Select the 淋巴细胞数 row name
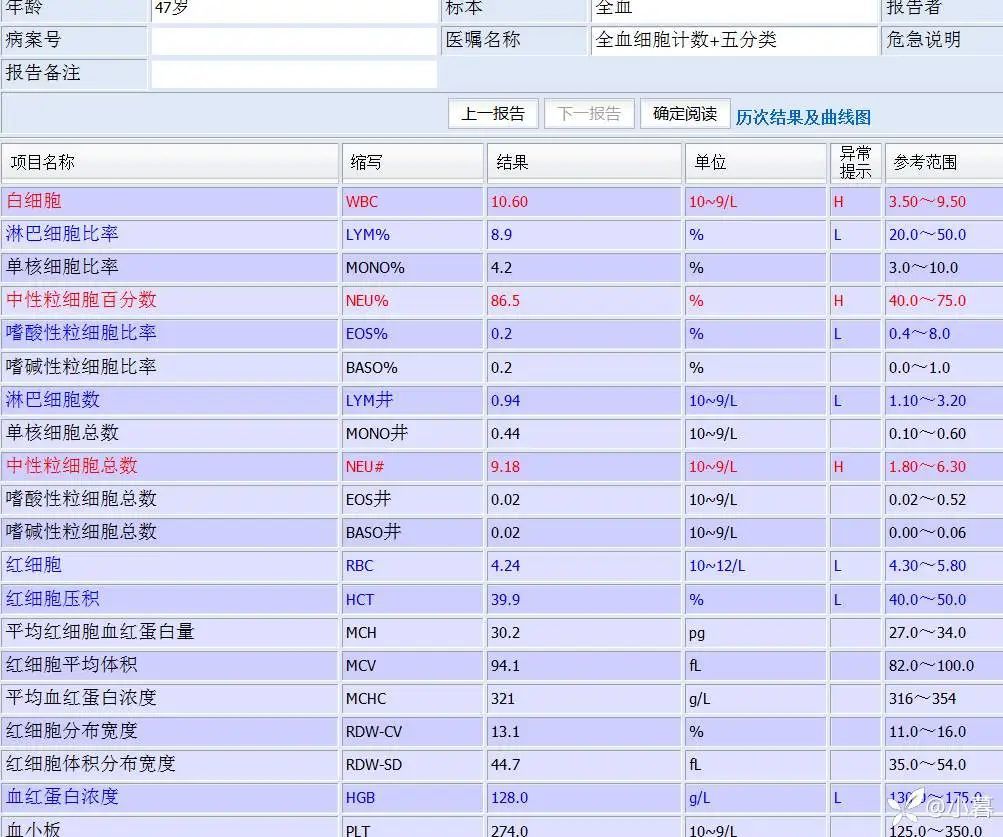This screenshot has width=1003, height=837. (53, 400)
